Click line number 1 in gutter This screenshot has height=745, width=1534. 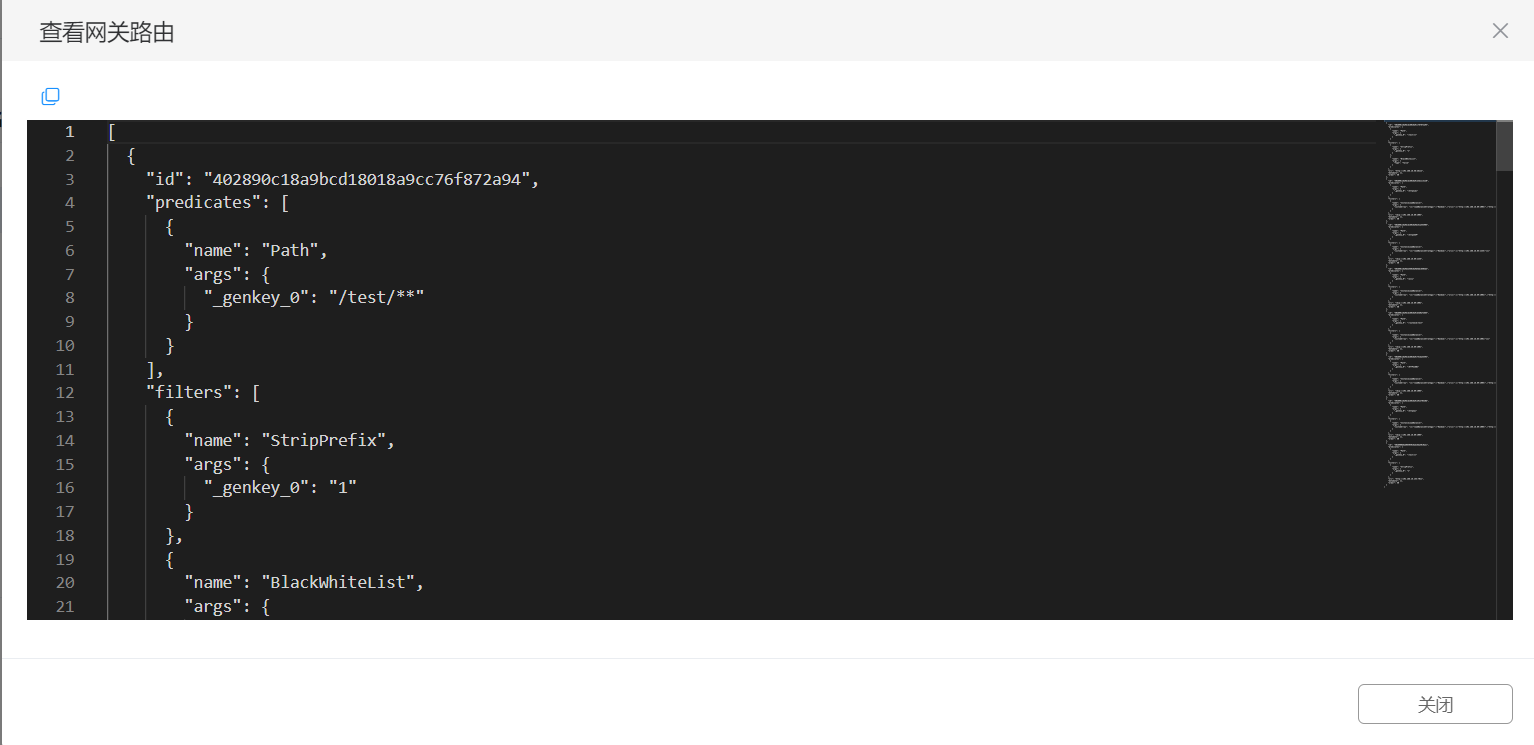[69, 132]
